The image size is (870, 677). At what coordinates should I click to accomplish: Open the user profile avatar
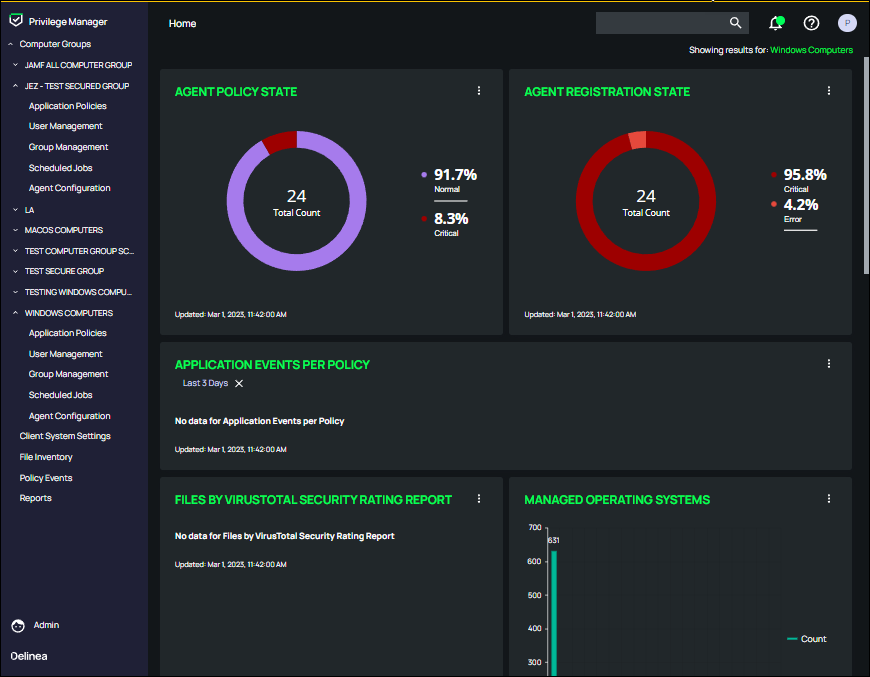point(847,23)
